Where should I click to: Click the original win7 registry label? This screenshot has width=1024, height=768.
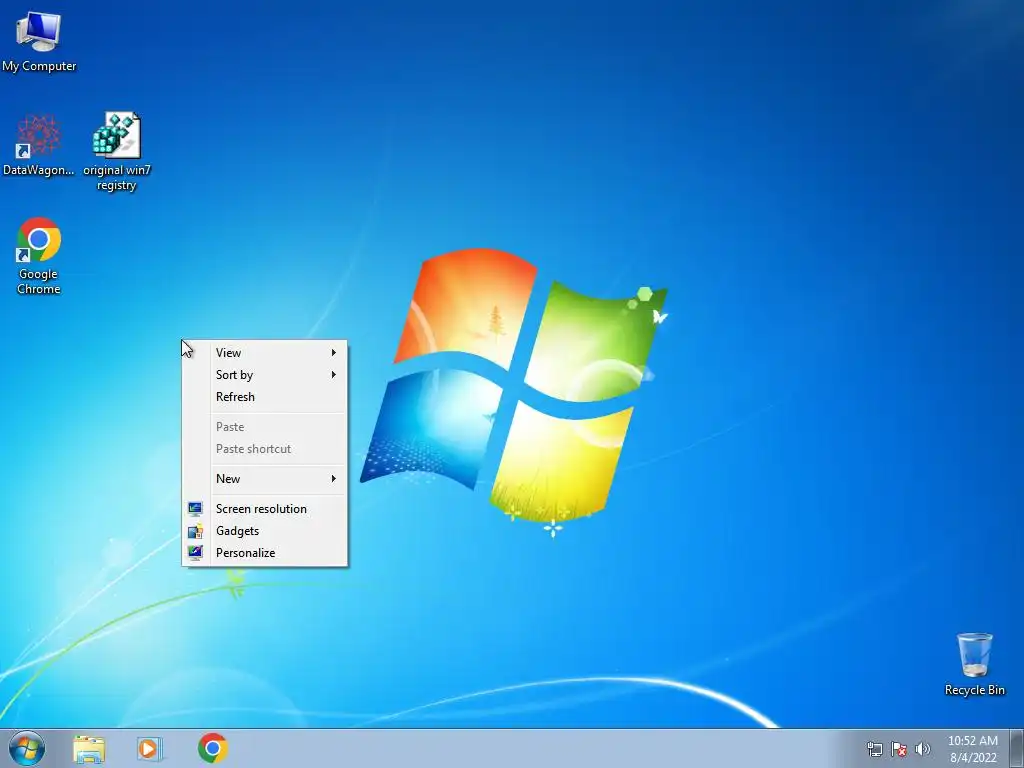117,178
